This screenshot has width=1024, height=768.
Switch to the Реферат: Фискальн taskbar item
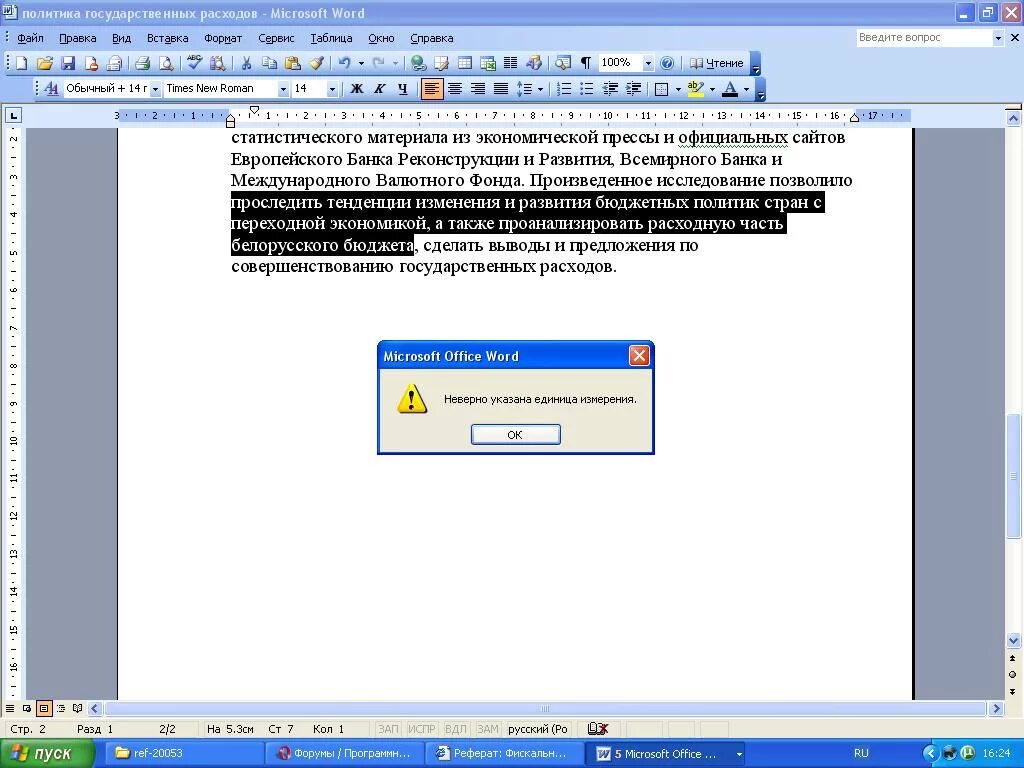tap(504, 754)
